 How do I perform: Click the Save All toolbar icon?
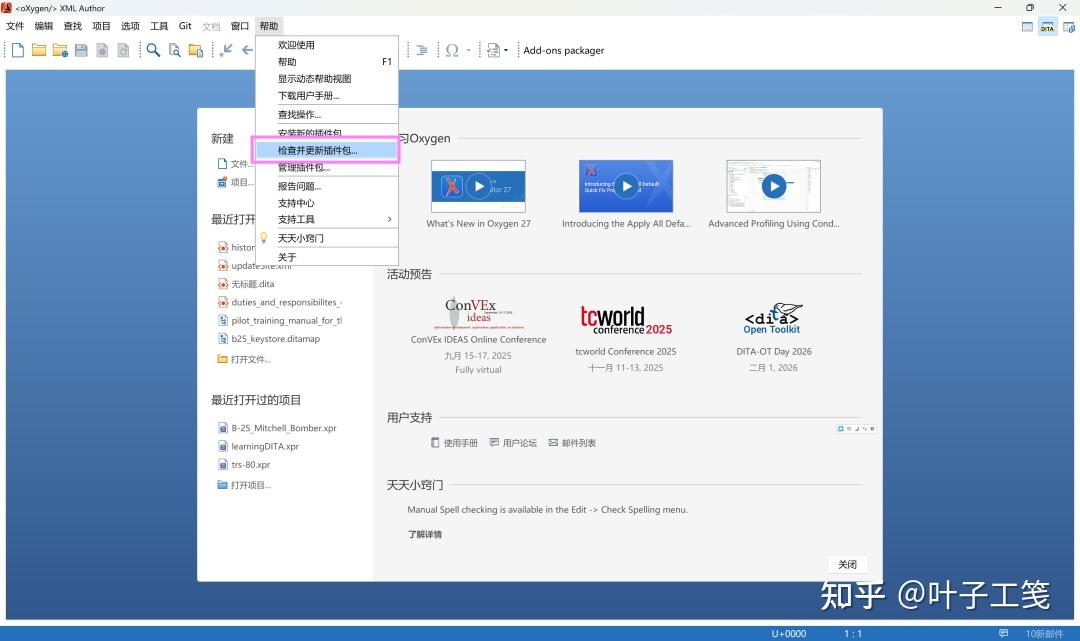pos(102,50)
